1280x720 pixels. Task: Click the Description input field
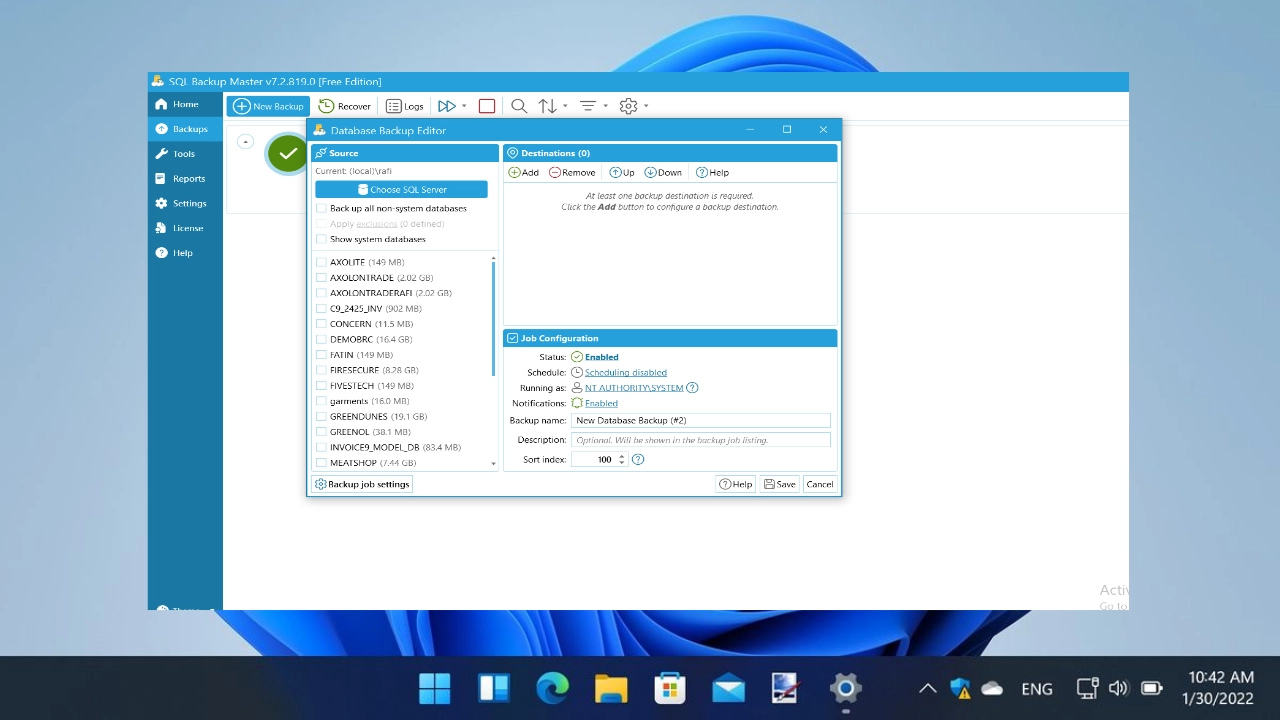(701, 440)
